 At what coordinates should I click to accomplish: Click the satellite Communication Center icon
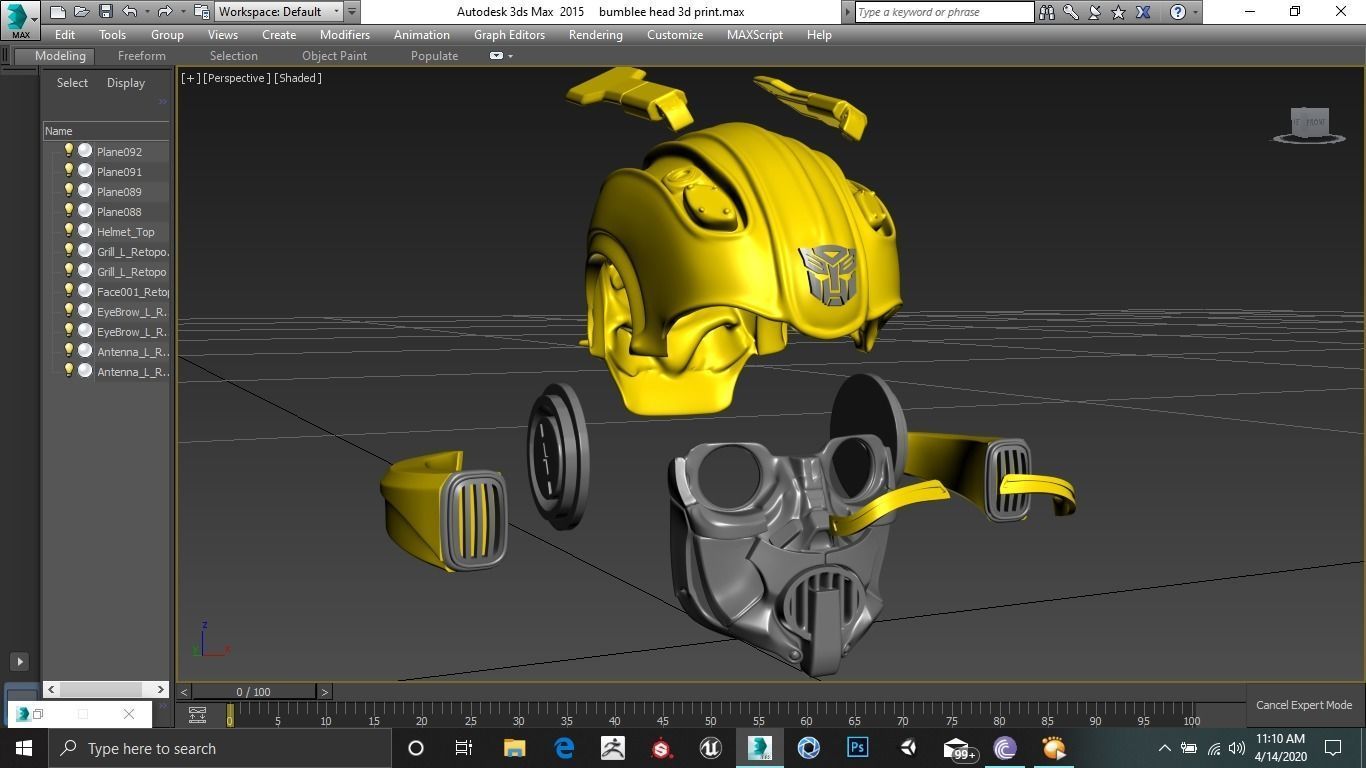(1095, 12)
